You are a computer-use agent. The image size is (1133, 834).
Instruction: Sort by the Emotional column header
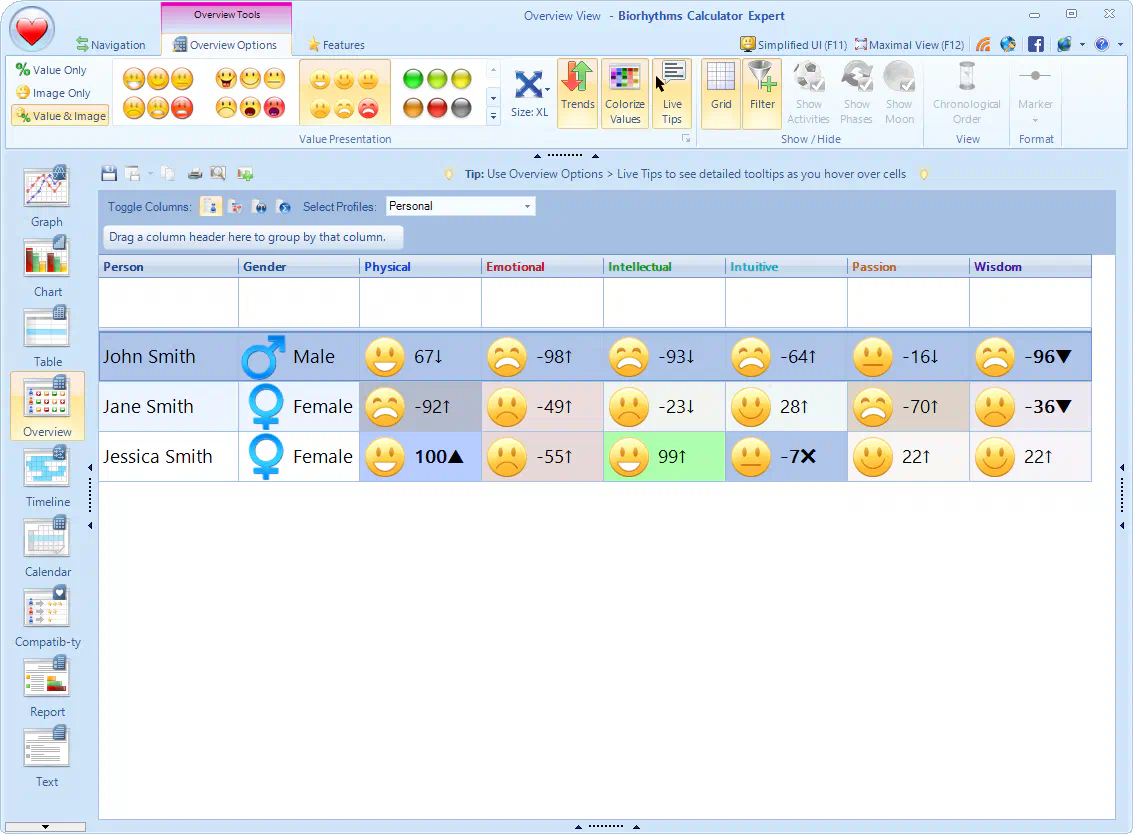click(543, 267)
